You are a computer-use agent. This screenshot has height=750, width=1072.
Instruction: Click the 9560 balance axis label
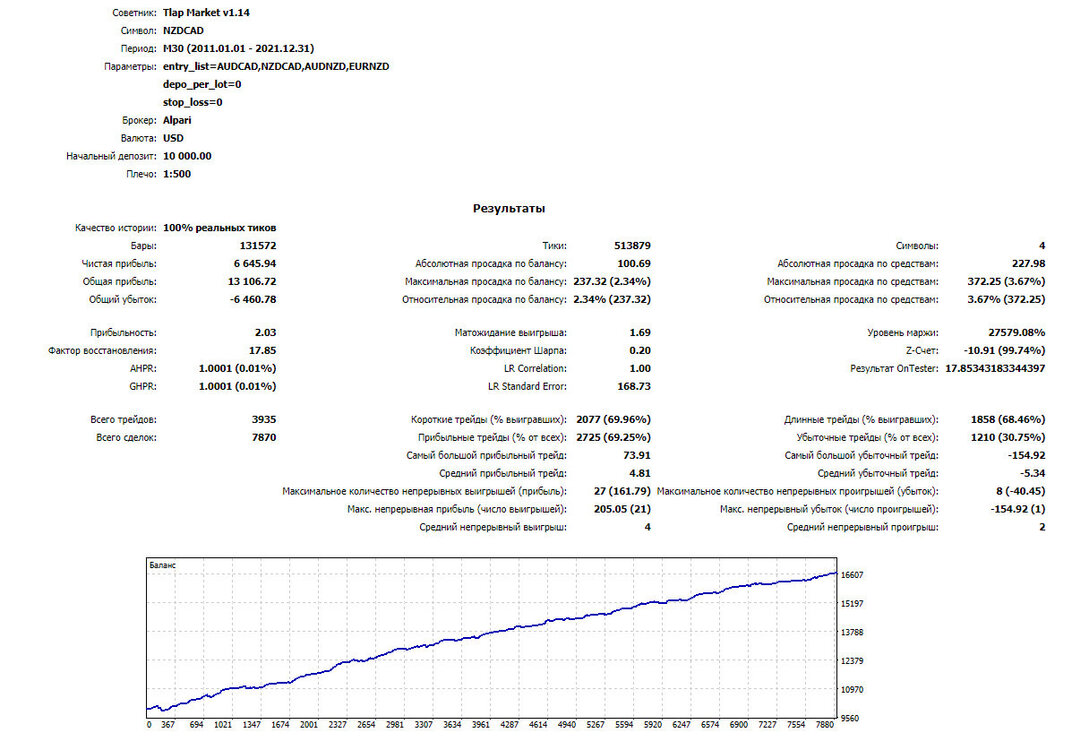[x=850, y=719]
